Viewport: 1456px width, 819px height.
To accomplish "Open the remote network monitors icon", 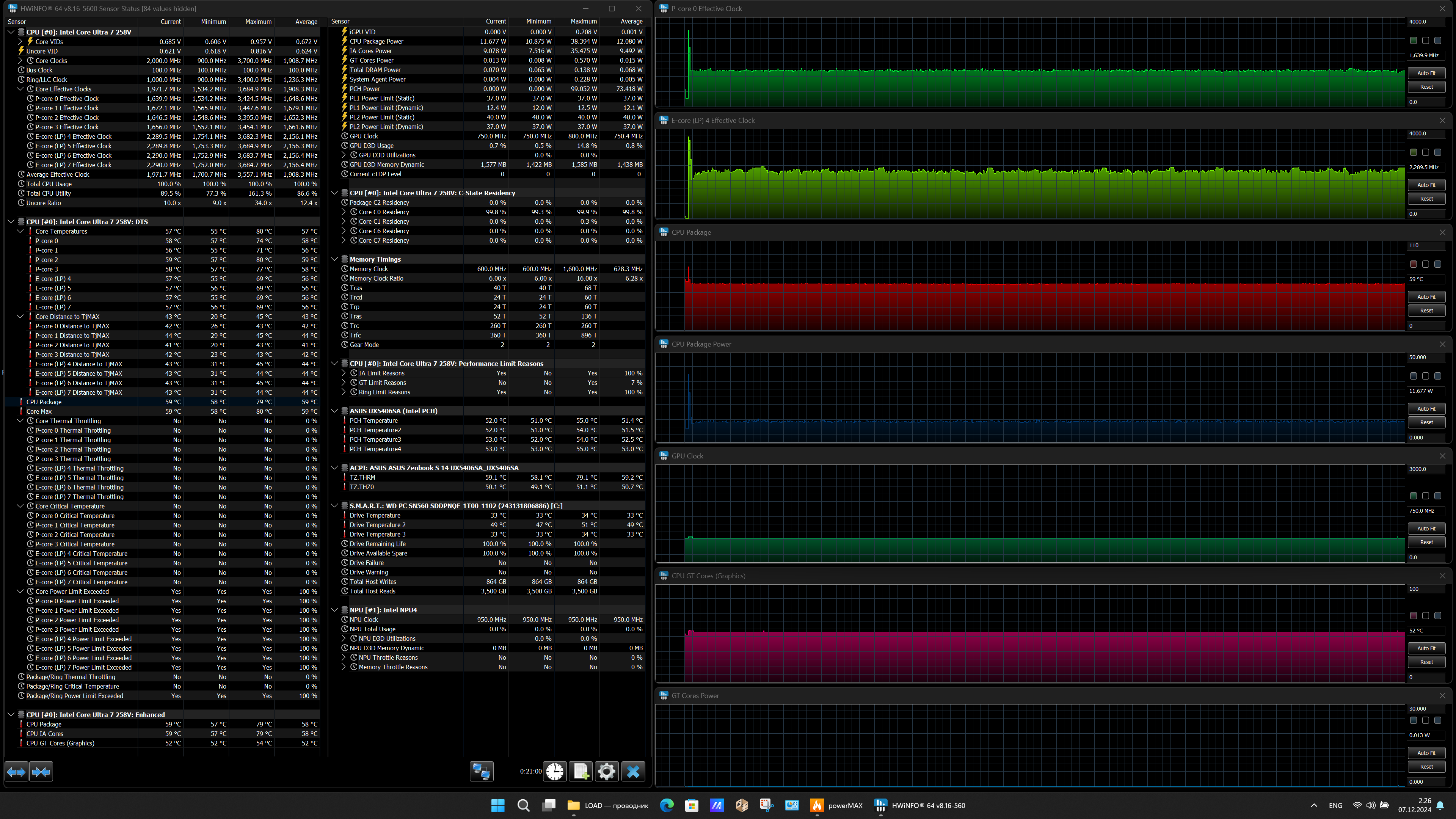I will pyautogui.click(x=481, y=772).
